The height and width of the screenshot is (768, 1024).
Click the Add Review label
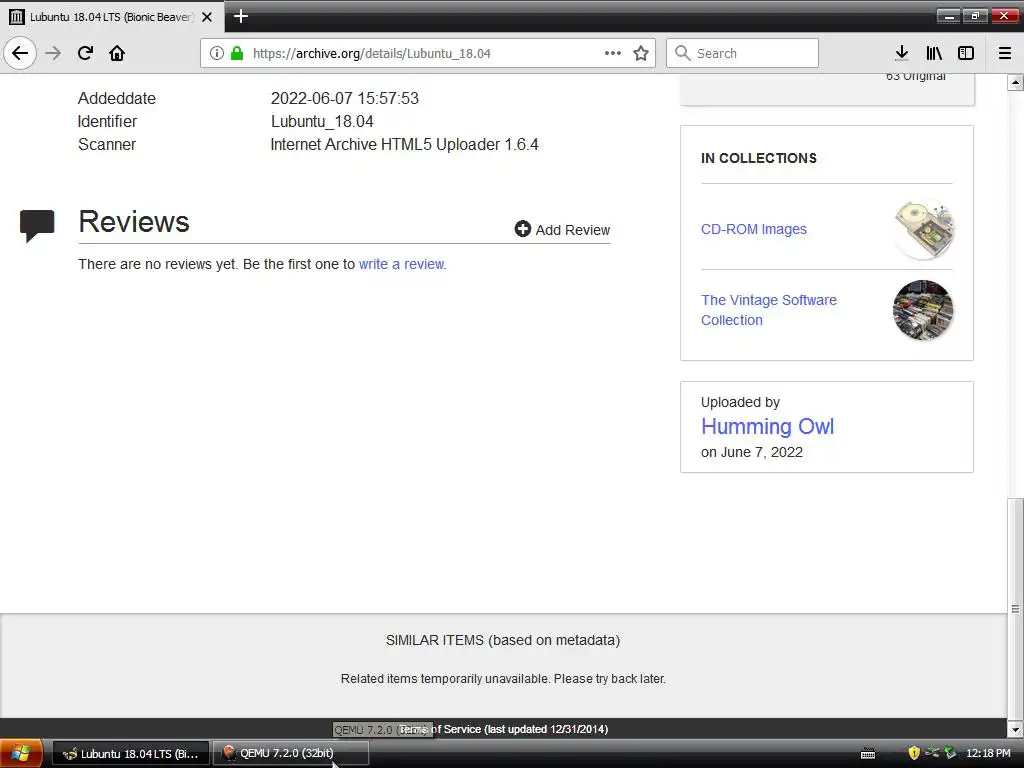pos(573,230)
